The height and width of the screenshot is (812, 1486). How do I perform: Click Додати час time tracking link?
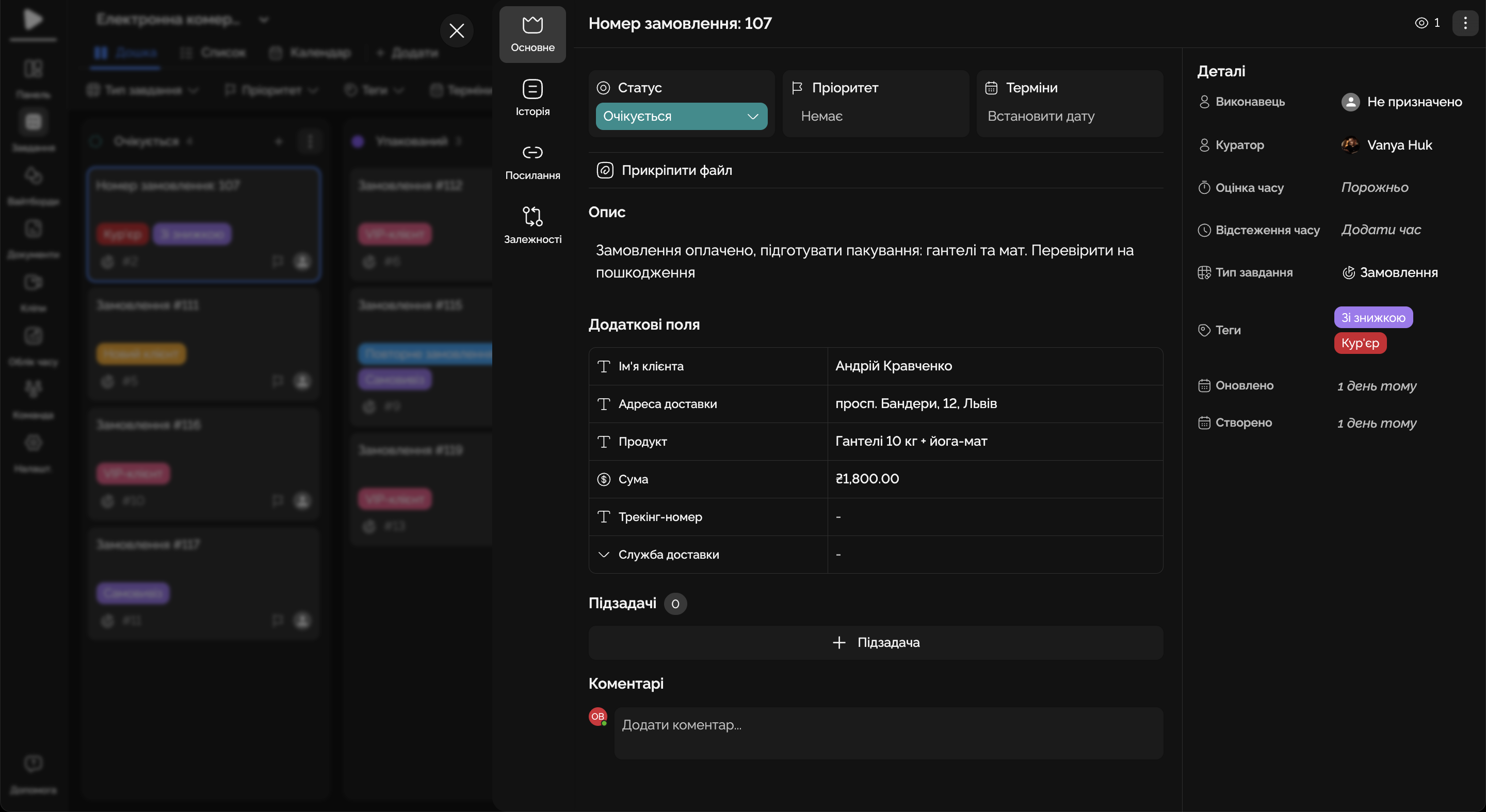pyautogui.click(x=1380, y=230)
